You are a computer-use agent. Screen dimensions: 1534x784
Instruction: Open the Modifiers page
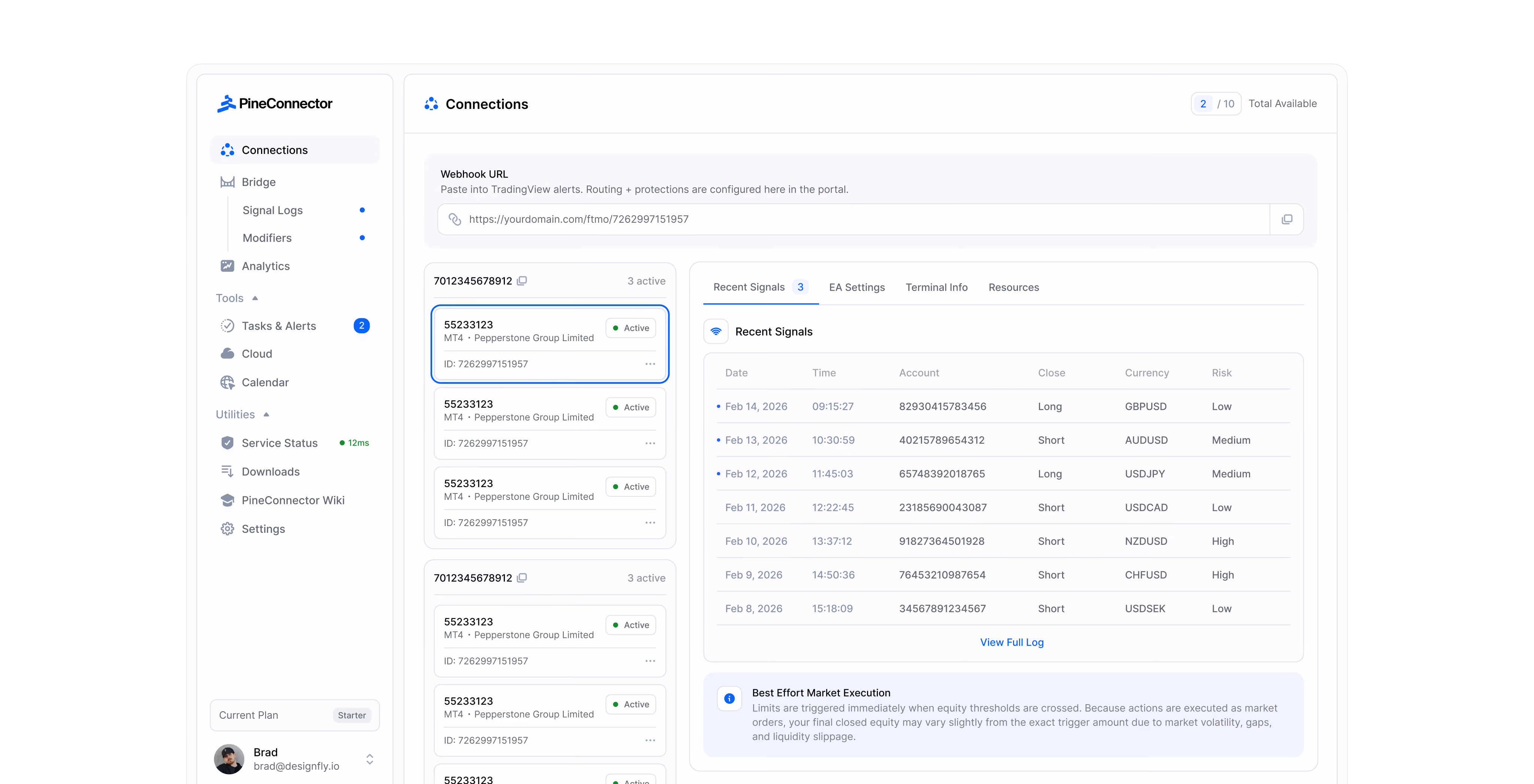pos(267,238)
